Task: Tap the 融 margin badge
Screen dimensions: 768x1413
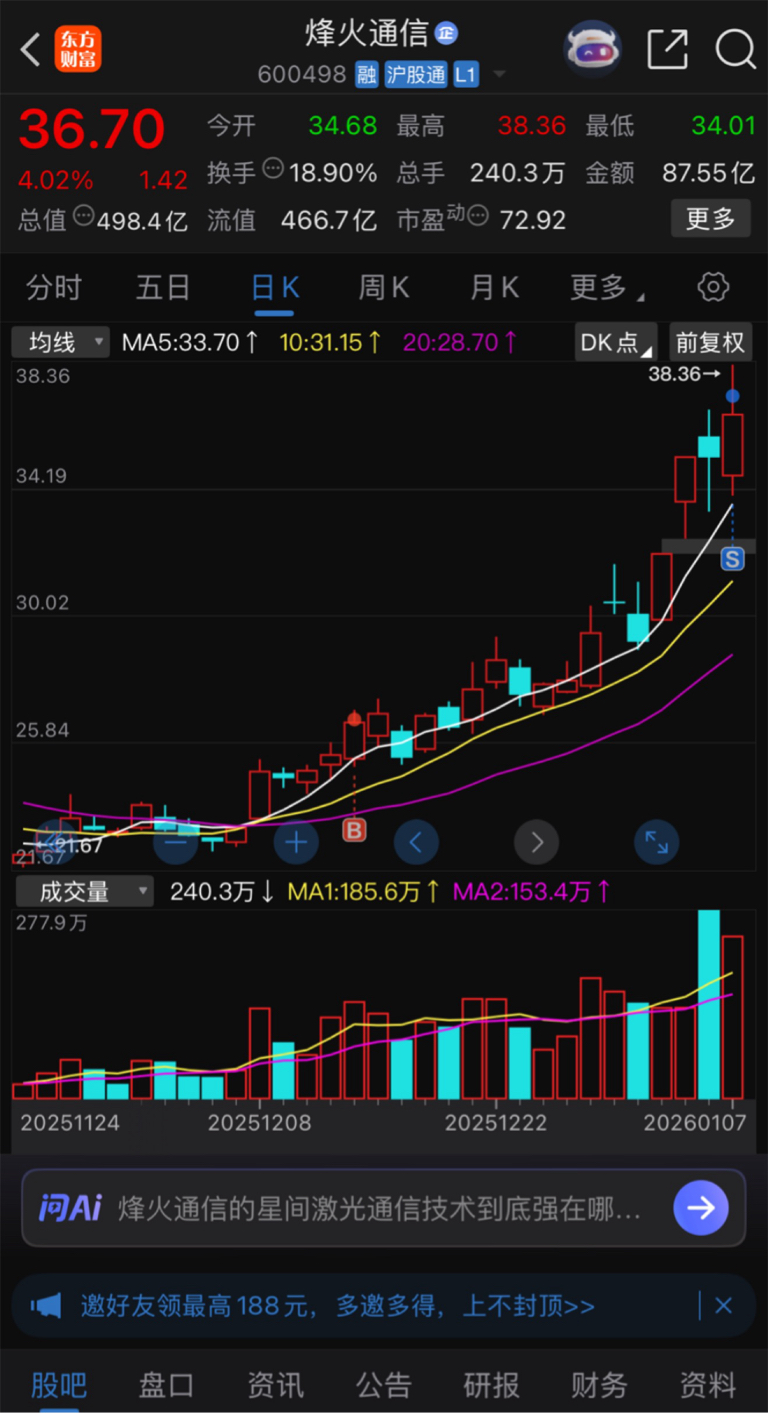Action: pyautogui.click(x=367, y=74)
